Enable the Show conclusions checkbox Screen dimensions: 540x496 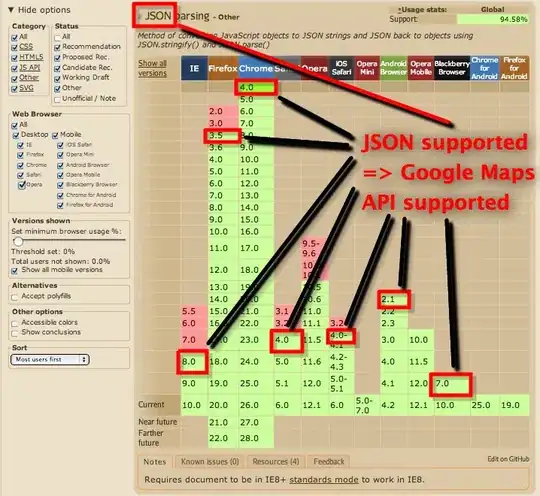point(14,333)
